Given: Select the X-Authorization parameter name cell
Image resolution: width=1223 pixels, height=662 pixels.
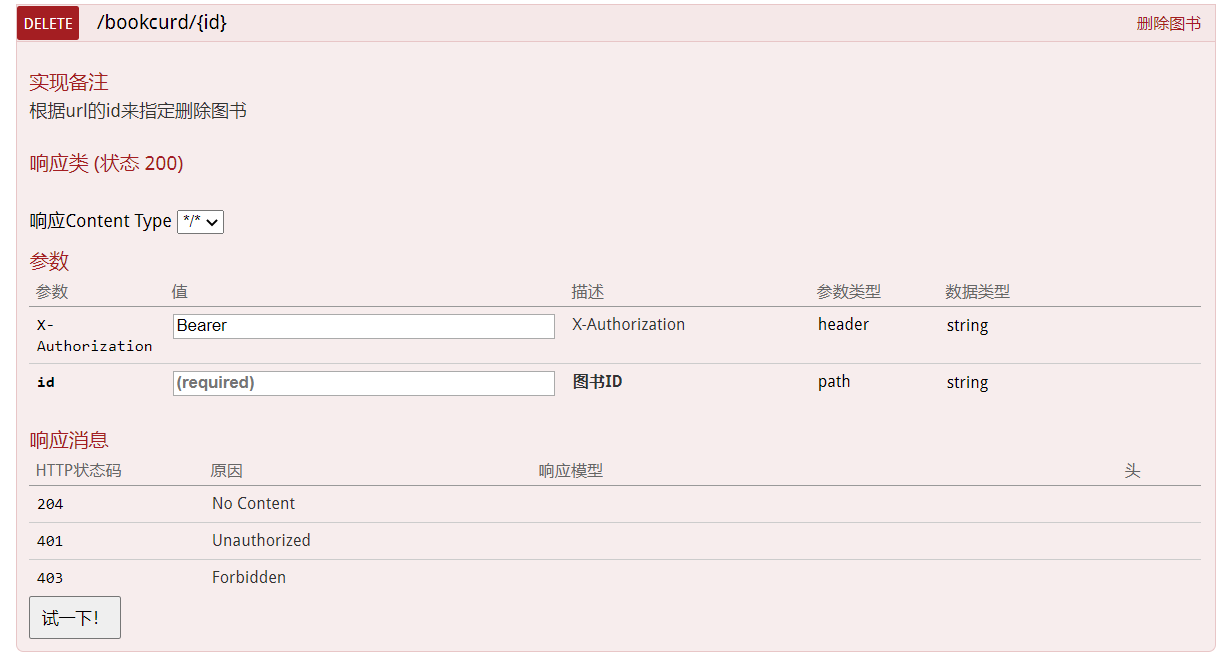Looking at the screenshot, I should (95, 335).
